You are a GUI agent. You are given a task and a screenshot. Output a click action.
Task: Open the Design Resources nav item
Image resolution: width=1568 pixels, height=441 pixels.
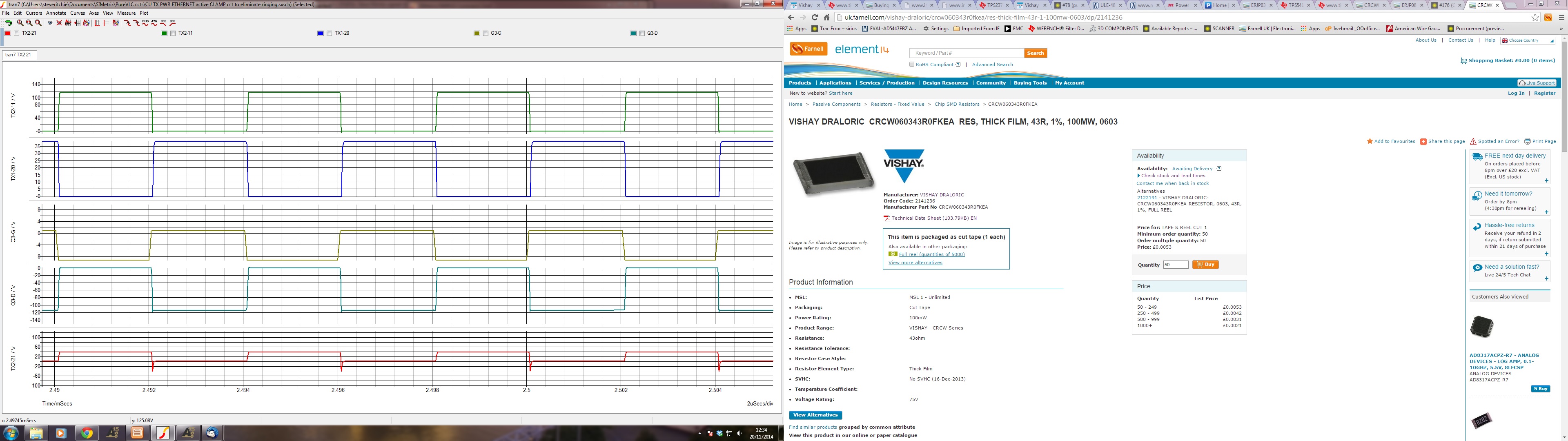point(945,83)
